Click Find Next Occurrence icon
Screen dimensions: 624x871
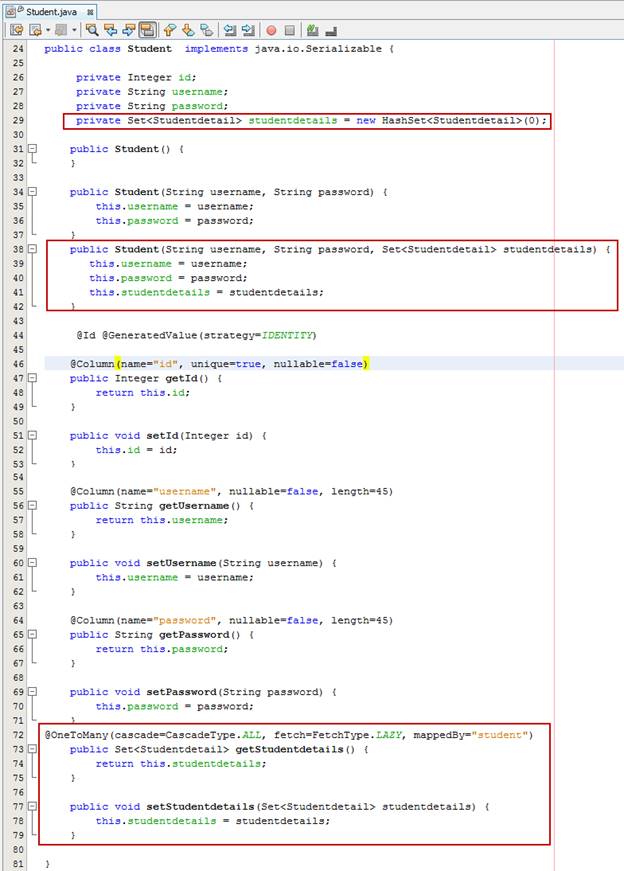pyautogui.click(x=129, y=30)
